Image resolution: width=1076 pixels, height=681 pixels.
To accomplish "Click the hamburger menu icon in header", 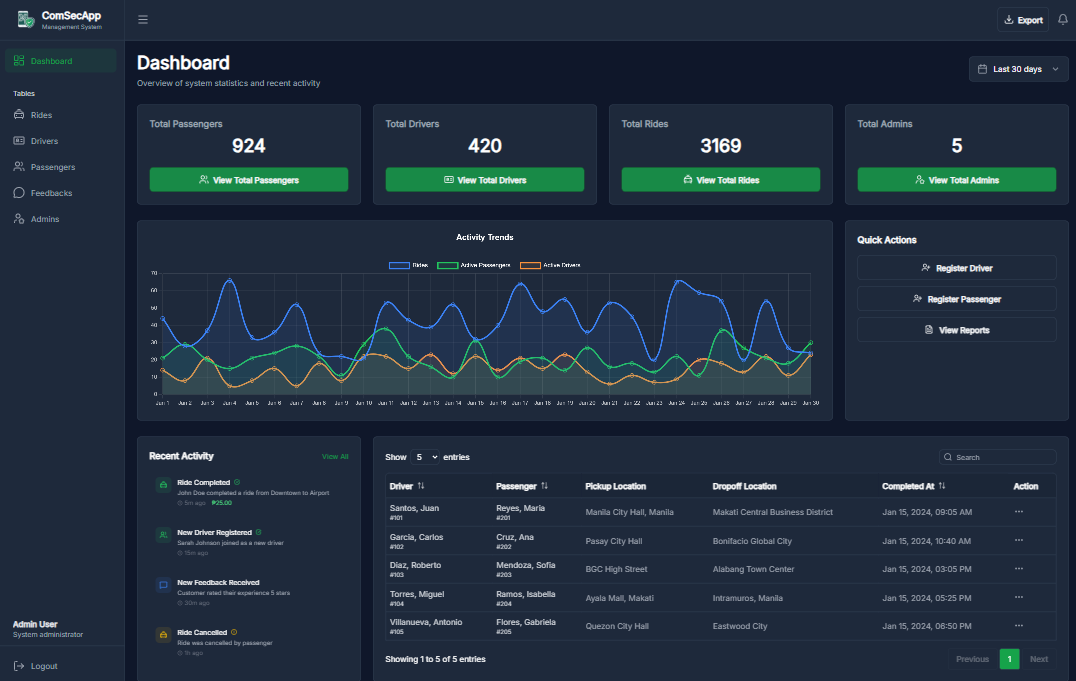I will click(143, 20).
